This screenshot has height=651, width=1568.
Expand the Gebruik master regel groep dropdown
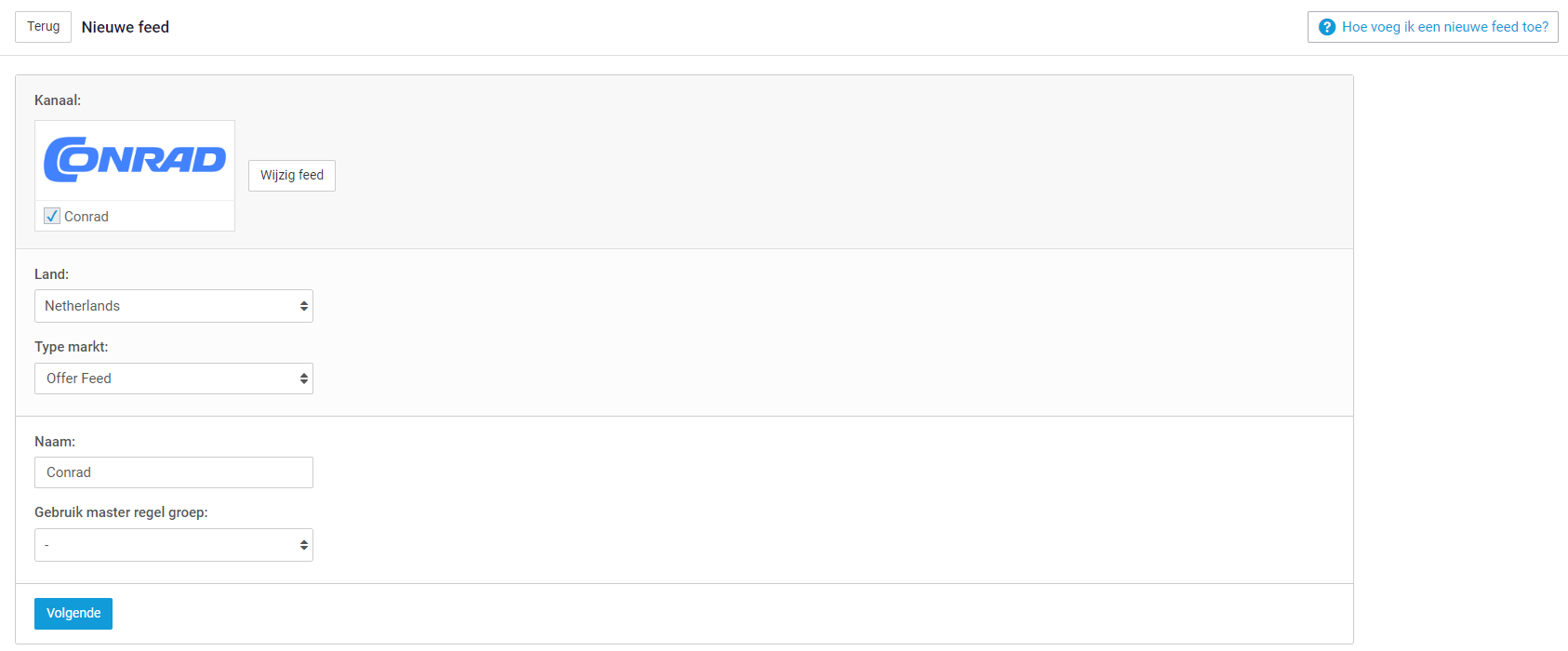[174, 545]
